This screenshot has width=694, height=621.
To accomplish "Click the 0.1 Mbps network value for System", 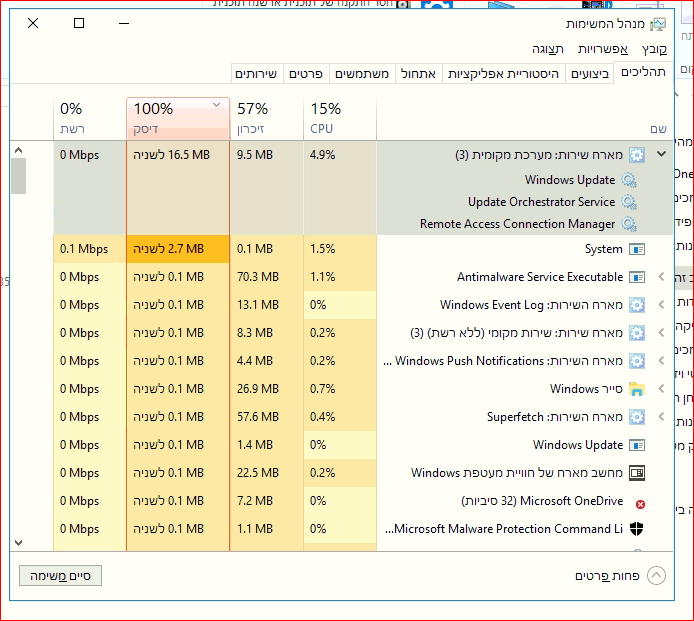I will pos(90,249).
